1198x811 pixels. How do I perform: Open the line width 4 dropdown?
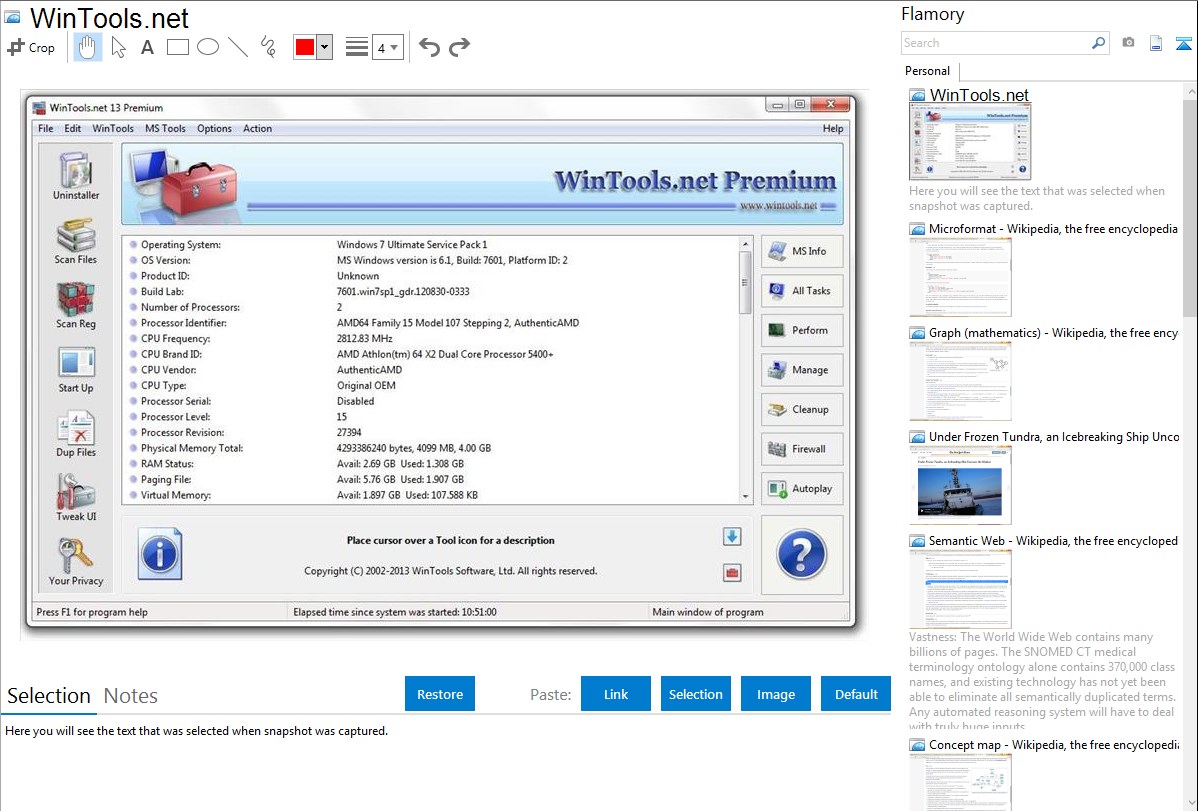[388, 47]
